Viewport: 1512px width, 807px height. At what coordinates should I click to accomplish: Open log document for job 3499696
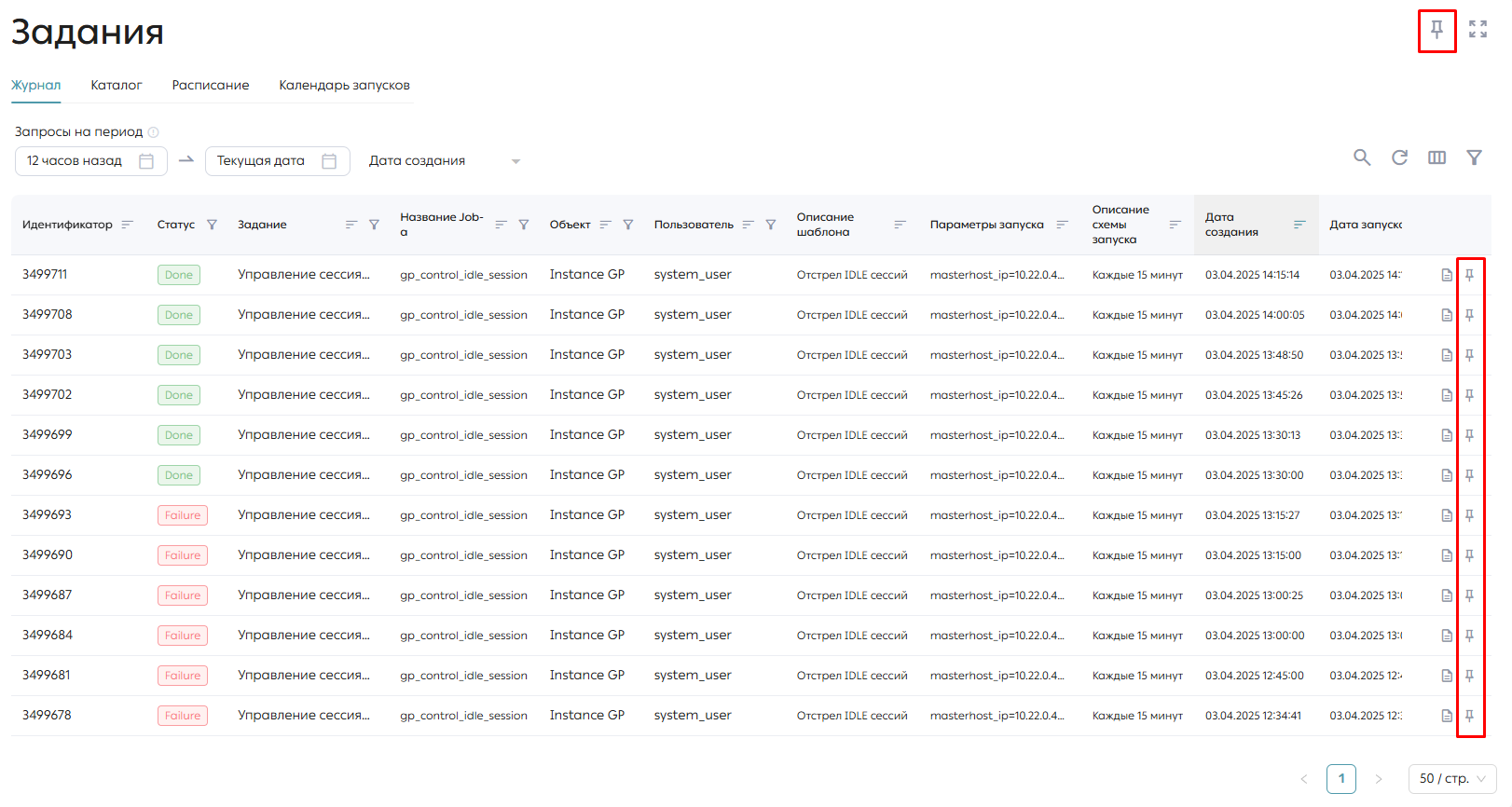click(1447, 475)
